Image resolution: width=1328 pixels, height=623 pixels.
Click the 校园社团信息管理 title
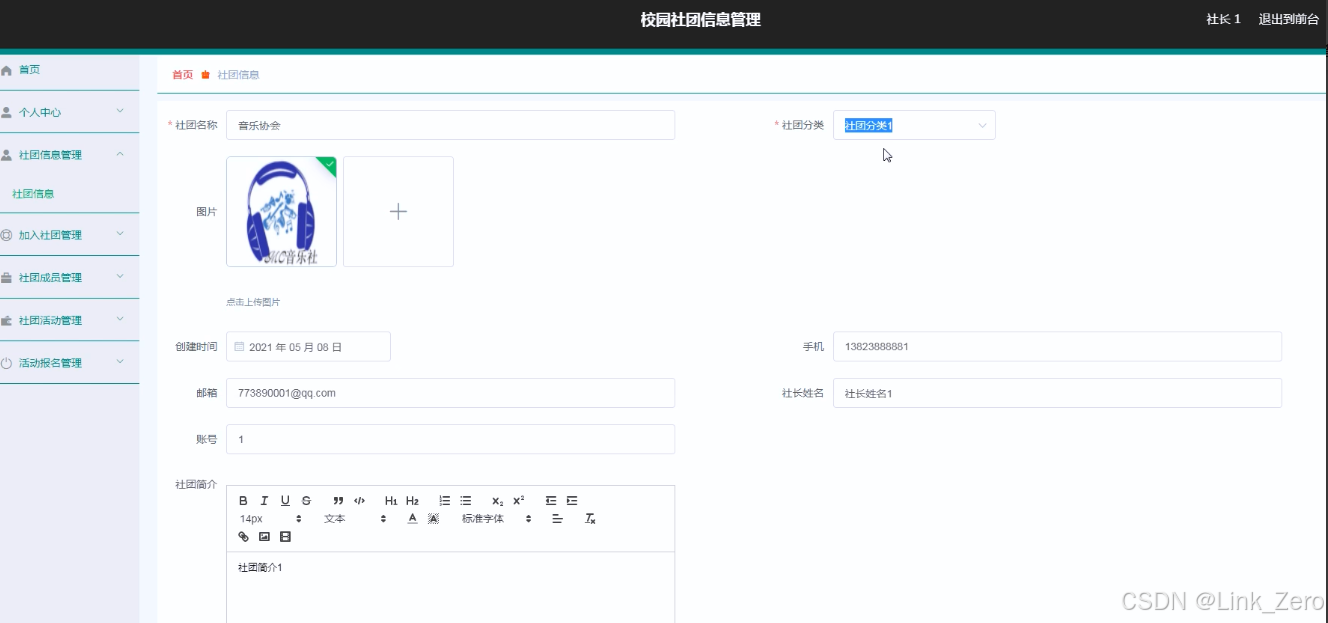[x=700, y=20]
